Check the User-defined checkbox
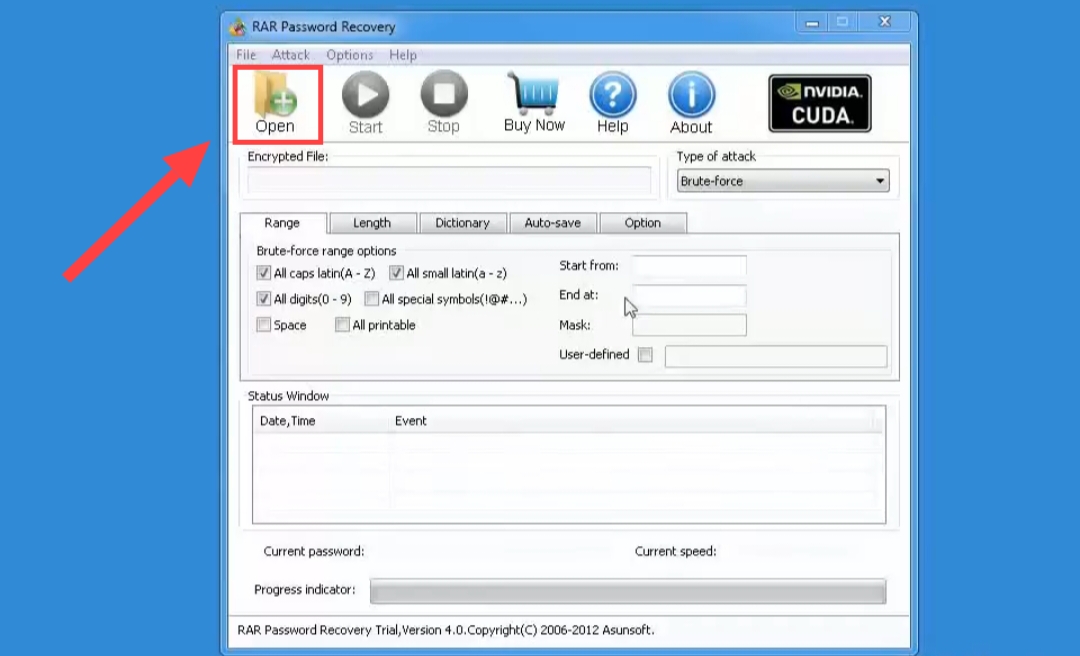This screenshot has height=656, width=1080. tap(645, 355)
